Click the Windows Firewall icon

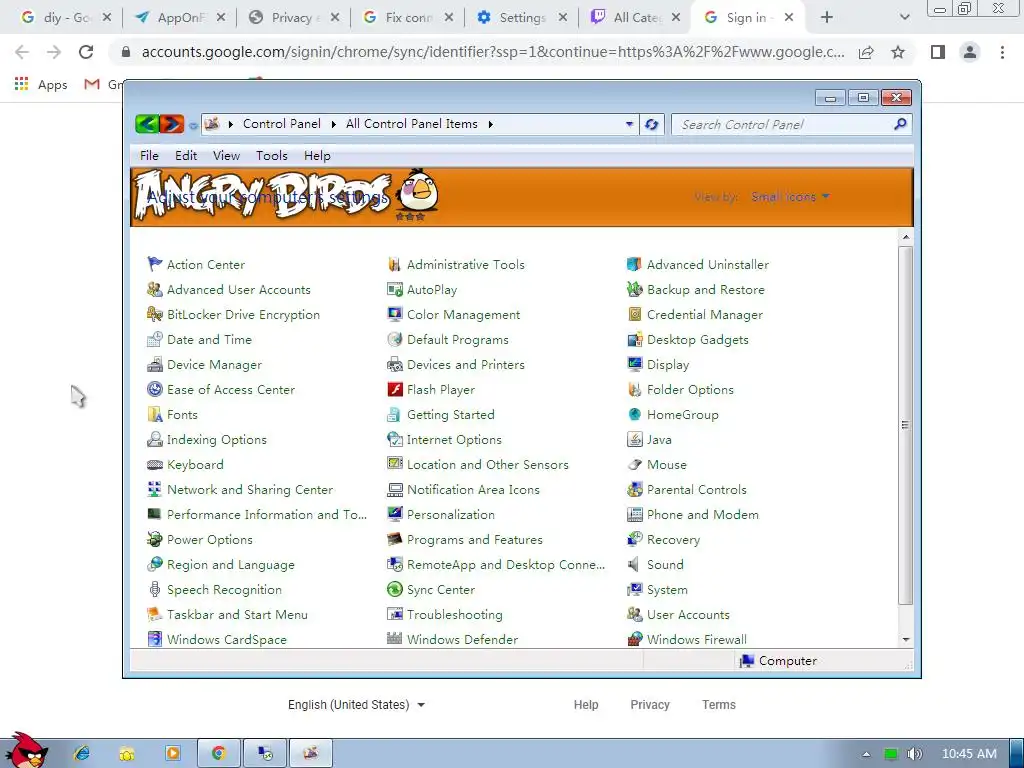click(x=634, y=639)
